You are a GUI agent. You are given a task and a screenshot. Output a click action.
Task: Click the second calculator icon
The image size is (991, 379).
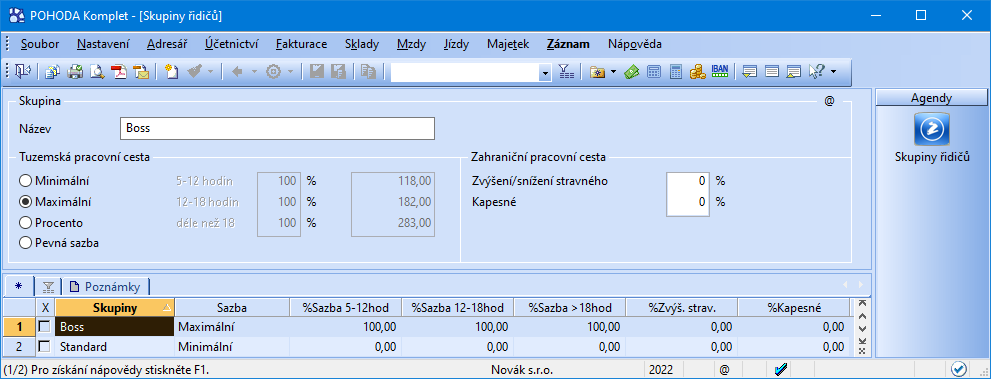click(x=676, y=72)
